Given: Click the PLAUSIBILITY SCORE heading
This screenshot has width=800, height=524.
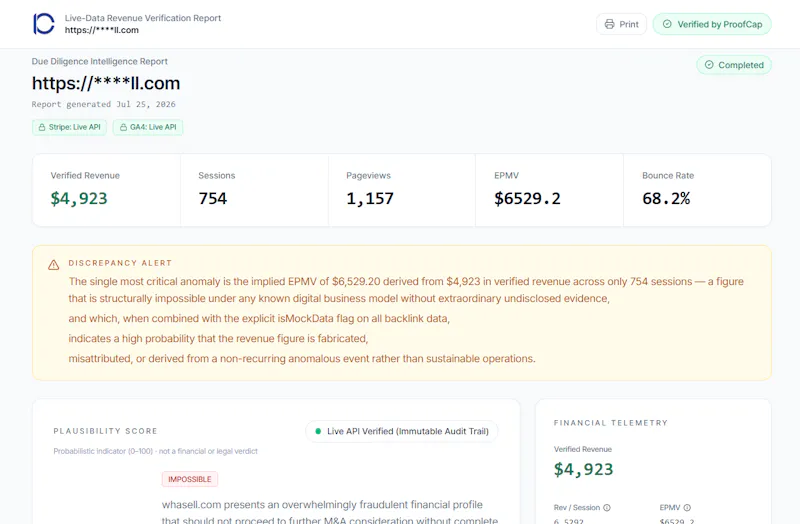Looking at the screenshot, I should coord(106,431).
